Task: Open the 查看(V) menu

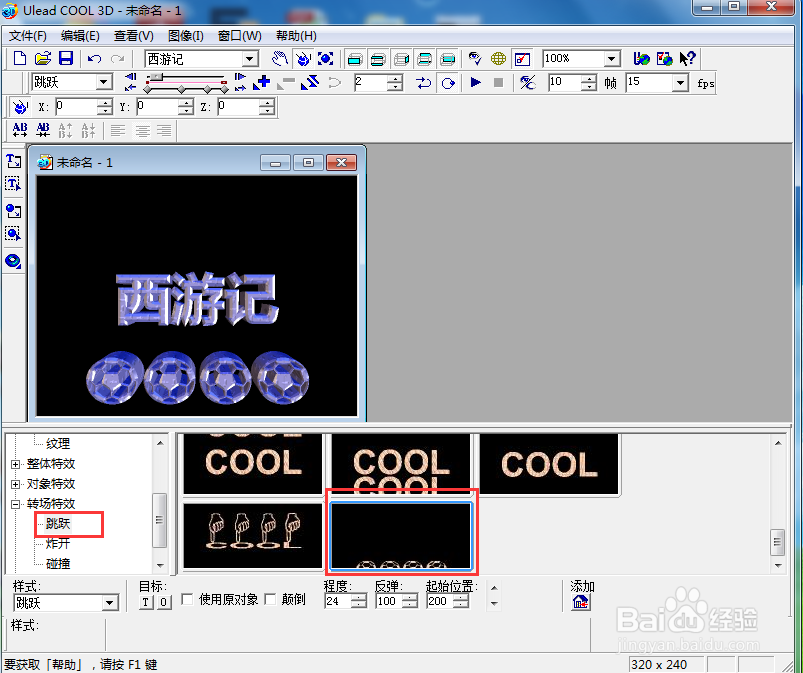Action: [x=134, y=36]
